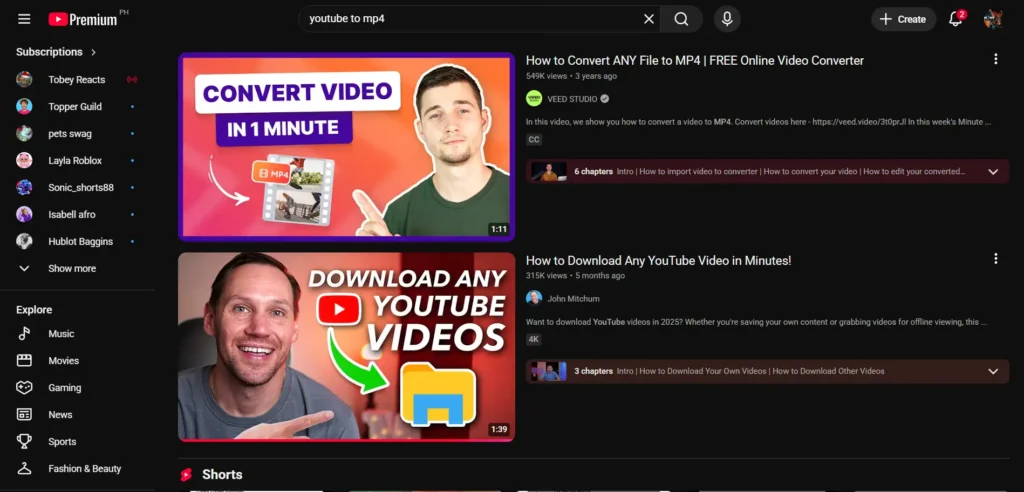
Task: Click the 6 chapters preview thumbnail
Action: click(x=549, y=172)
